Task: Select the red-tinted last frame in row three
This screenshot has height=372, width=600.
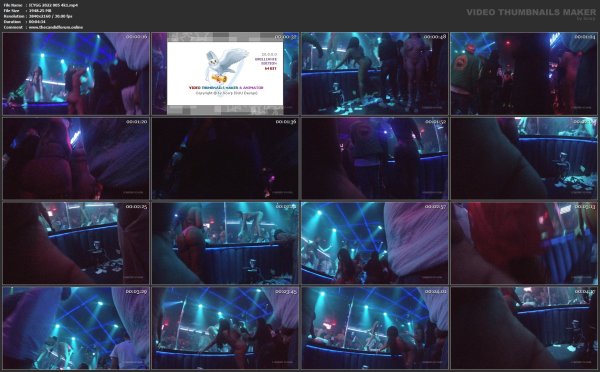Action: [x=524, y=243]
